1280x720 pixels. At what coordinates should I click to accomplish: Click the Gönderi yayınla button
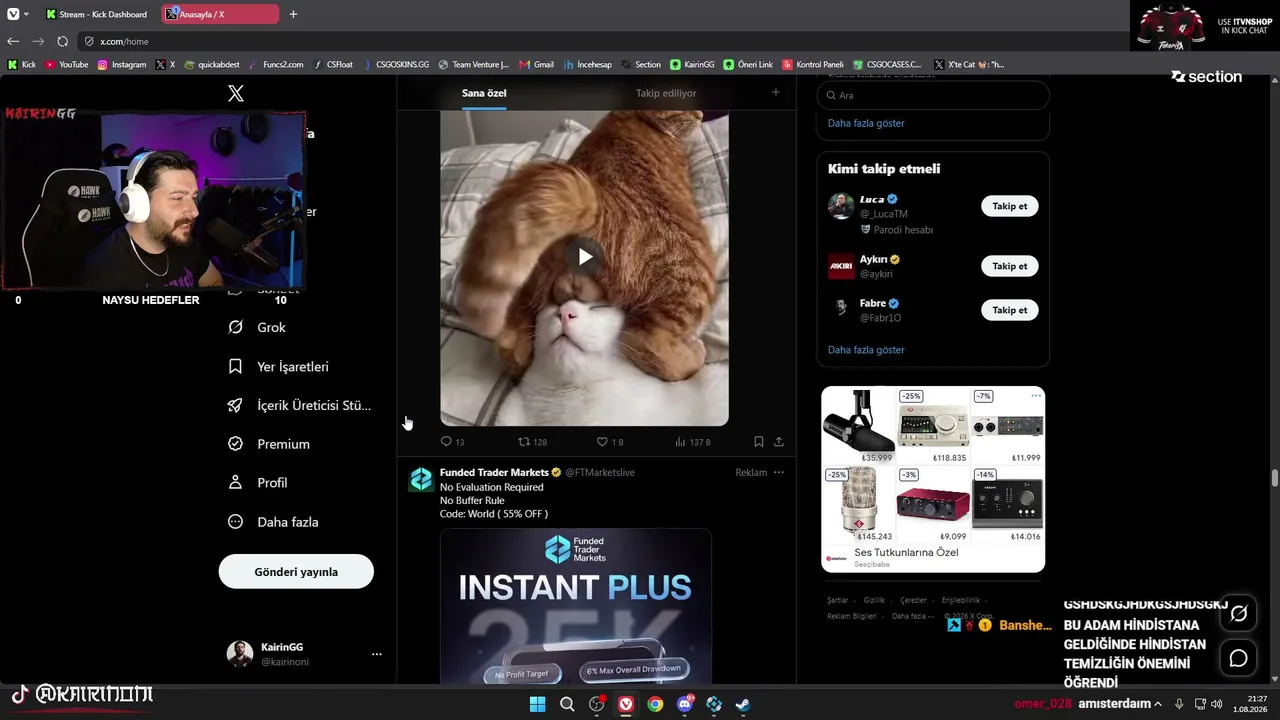[296, 572]
